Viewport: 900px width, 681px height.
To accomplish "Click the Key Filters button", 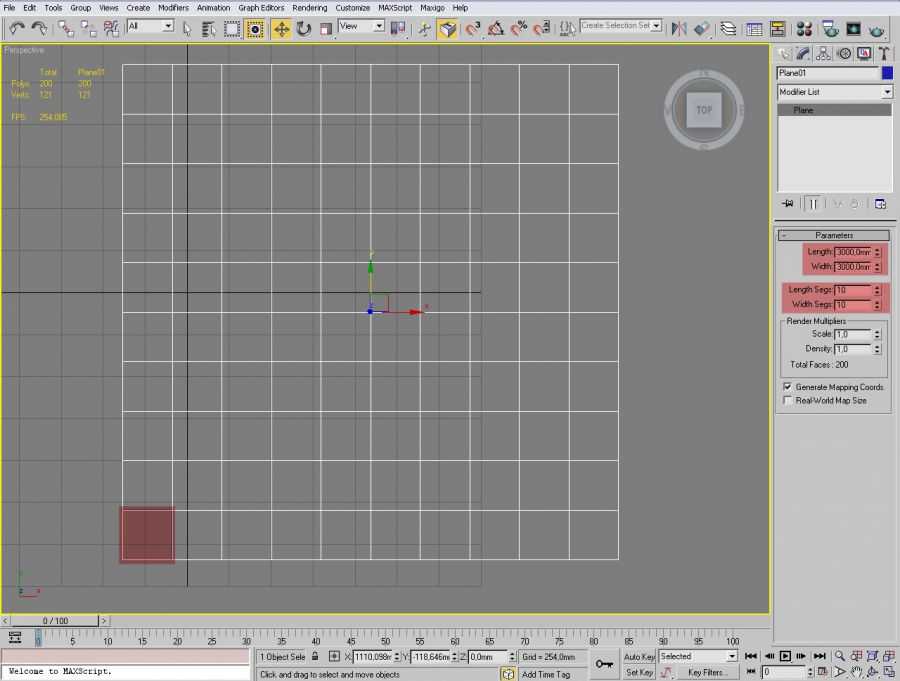I will tap(707, 673).
